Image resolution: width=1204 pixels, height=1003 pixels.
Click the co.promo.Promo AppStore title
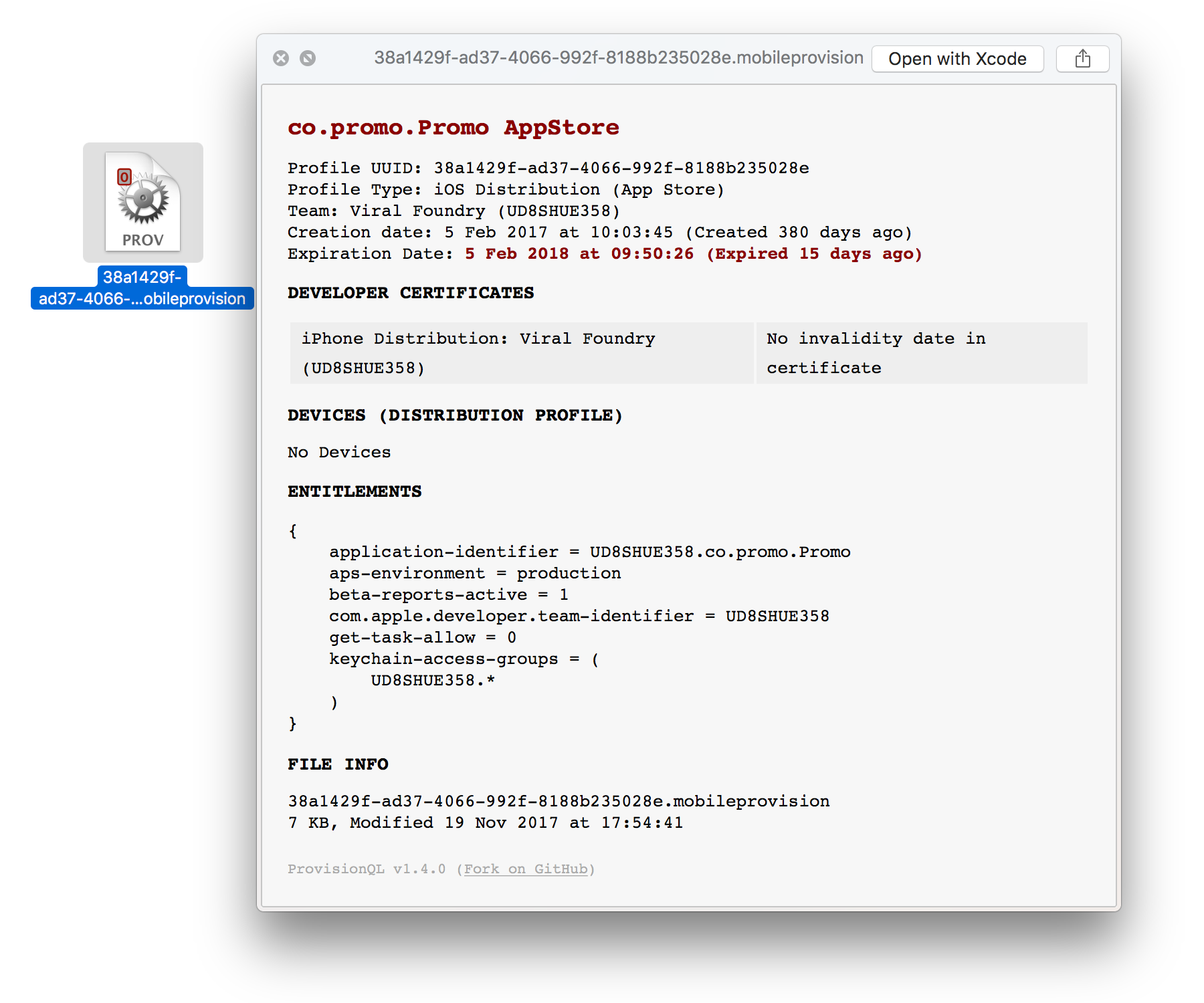[x=454, y=127]
